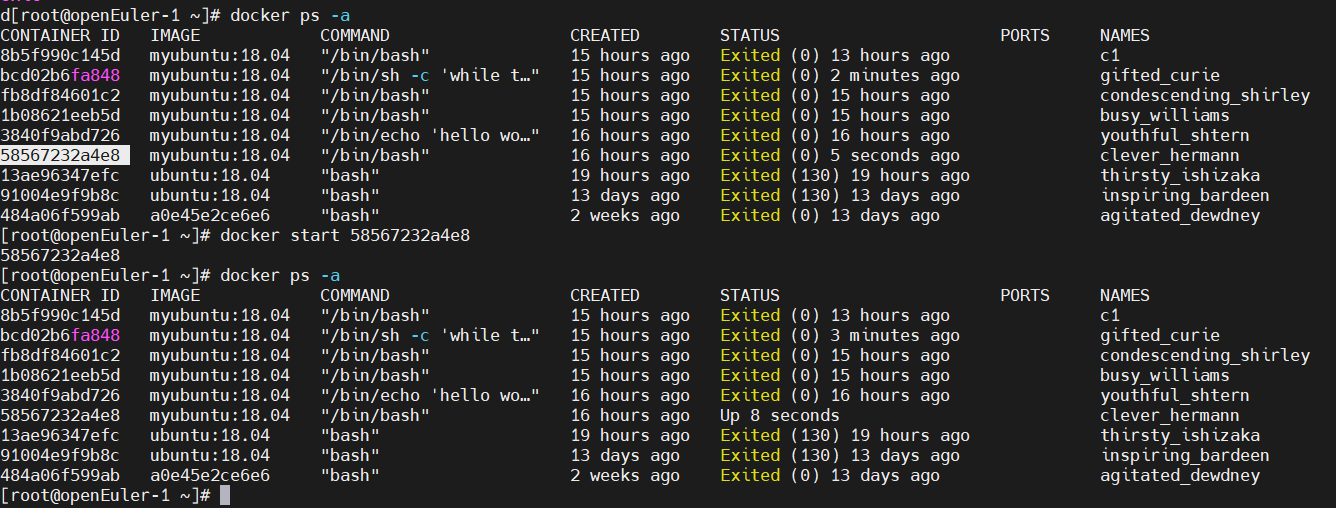Click the /bin/echo 'hello wo…' command in first listing
This screenshot has height=508, width=1336.
(x=430, y=135)
